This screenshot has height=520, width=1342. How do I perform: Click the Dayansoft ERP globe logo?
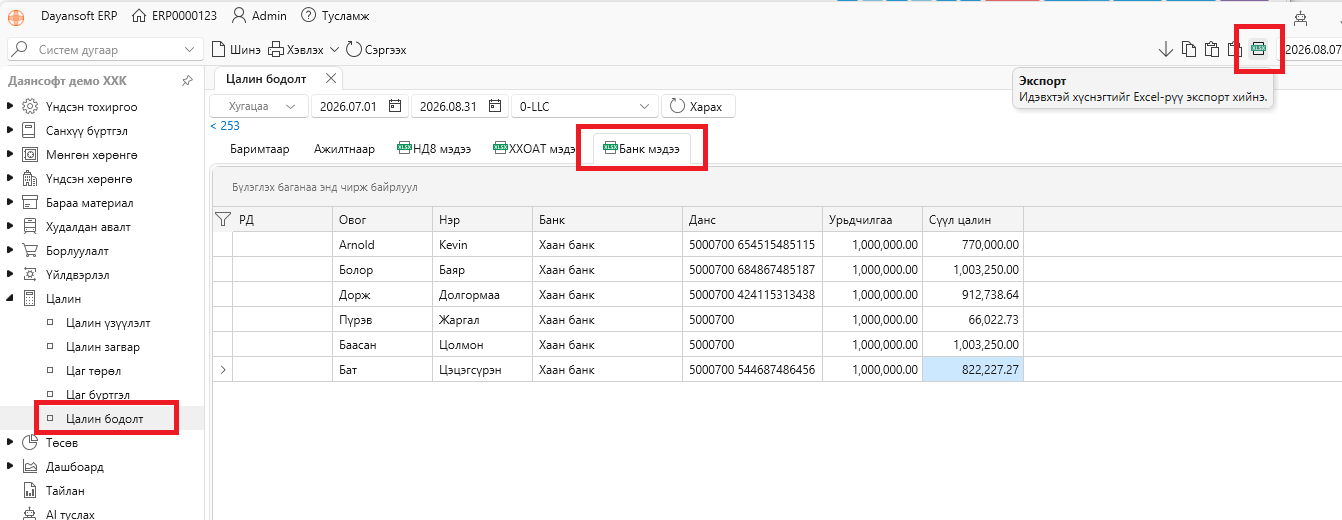[18, 16]
